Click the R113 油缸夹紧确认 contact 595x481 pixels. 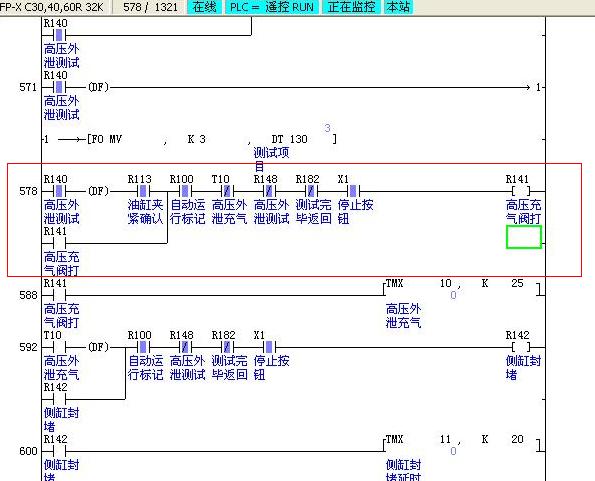(143, 191)
